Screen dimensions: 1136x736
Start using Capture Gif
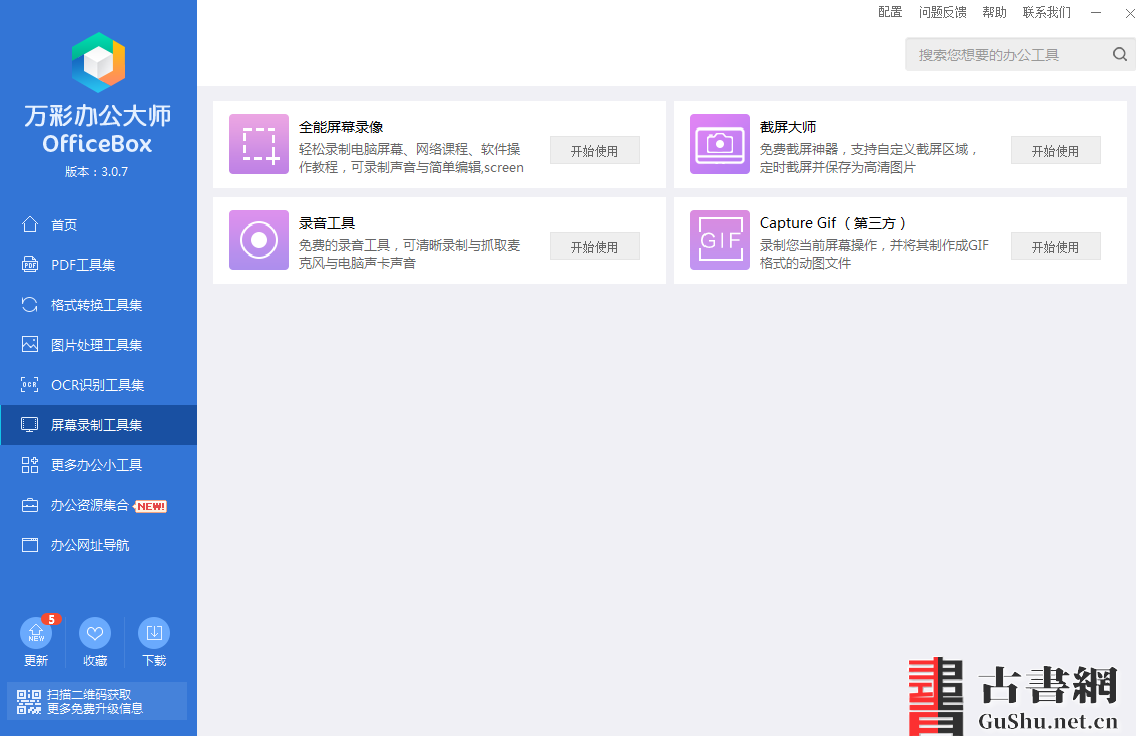pos(1056,246)
